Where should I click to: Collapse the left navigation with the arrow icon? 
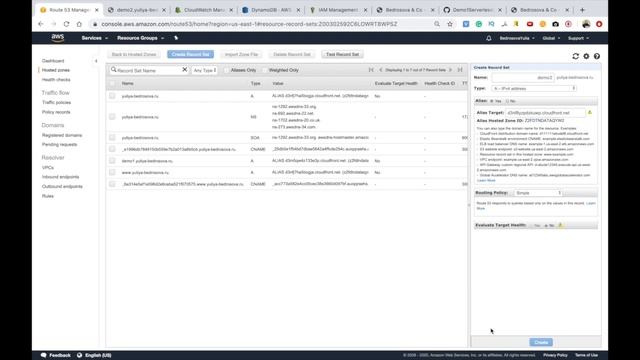(96, 61)
